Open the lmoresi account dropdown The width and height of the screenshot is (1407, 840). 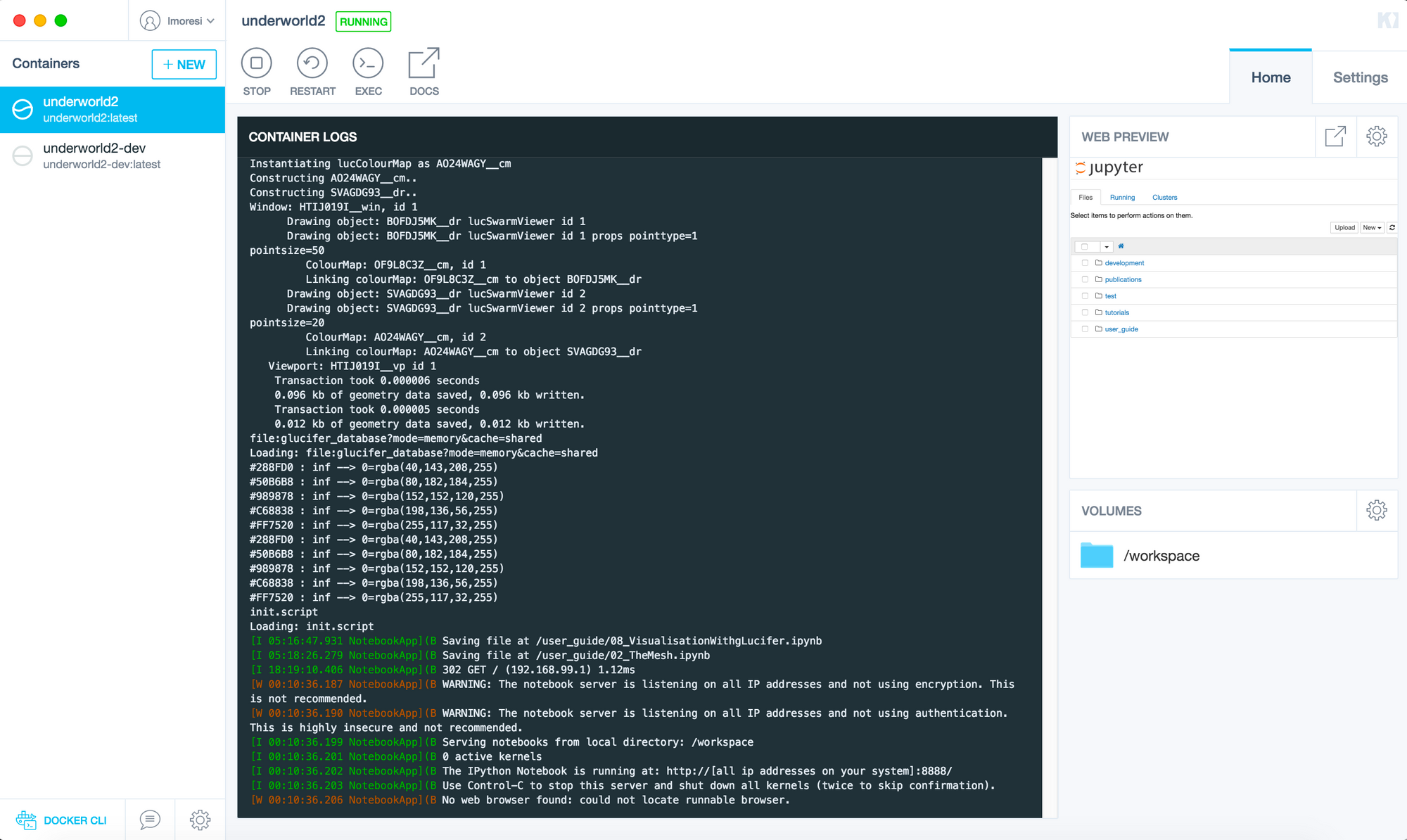coord(177,21)
